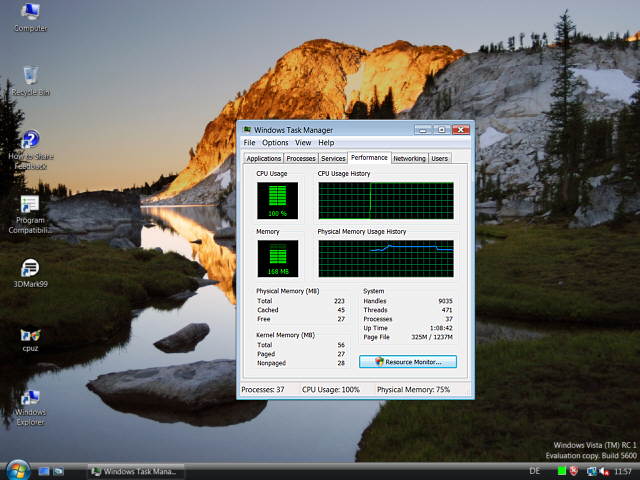Switch to the Applications tab

click(x=264, y=158)
